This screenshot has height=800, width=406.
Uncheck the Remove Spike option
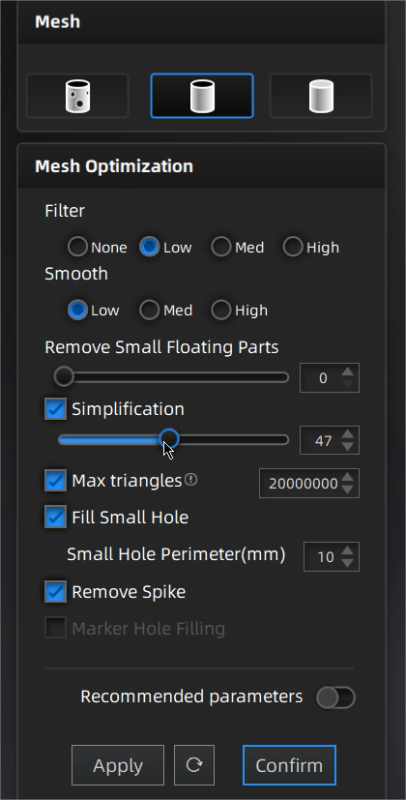click(56, 591)
